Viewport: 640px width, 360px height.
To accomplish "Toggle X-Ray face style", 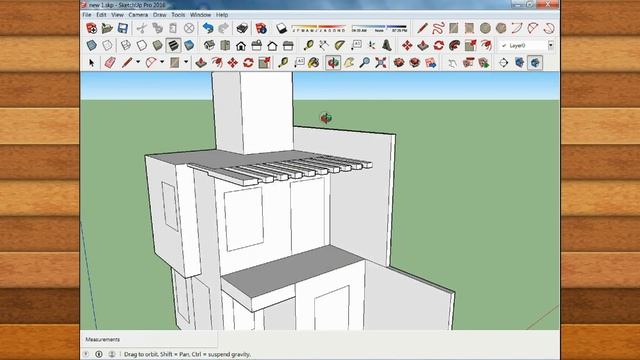I will 91,45.
